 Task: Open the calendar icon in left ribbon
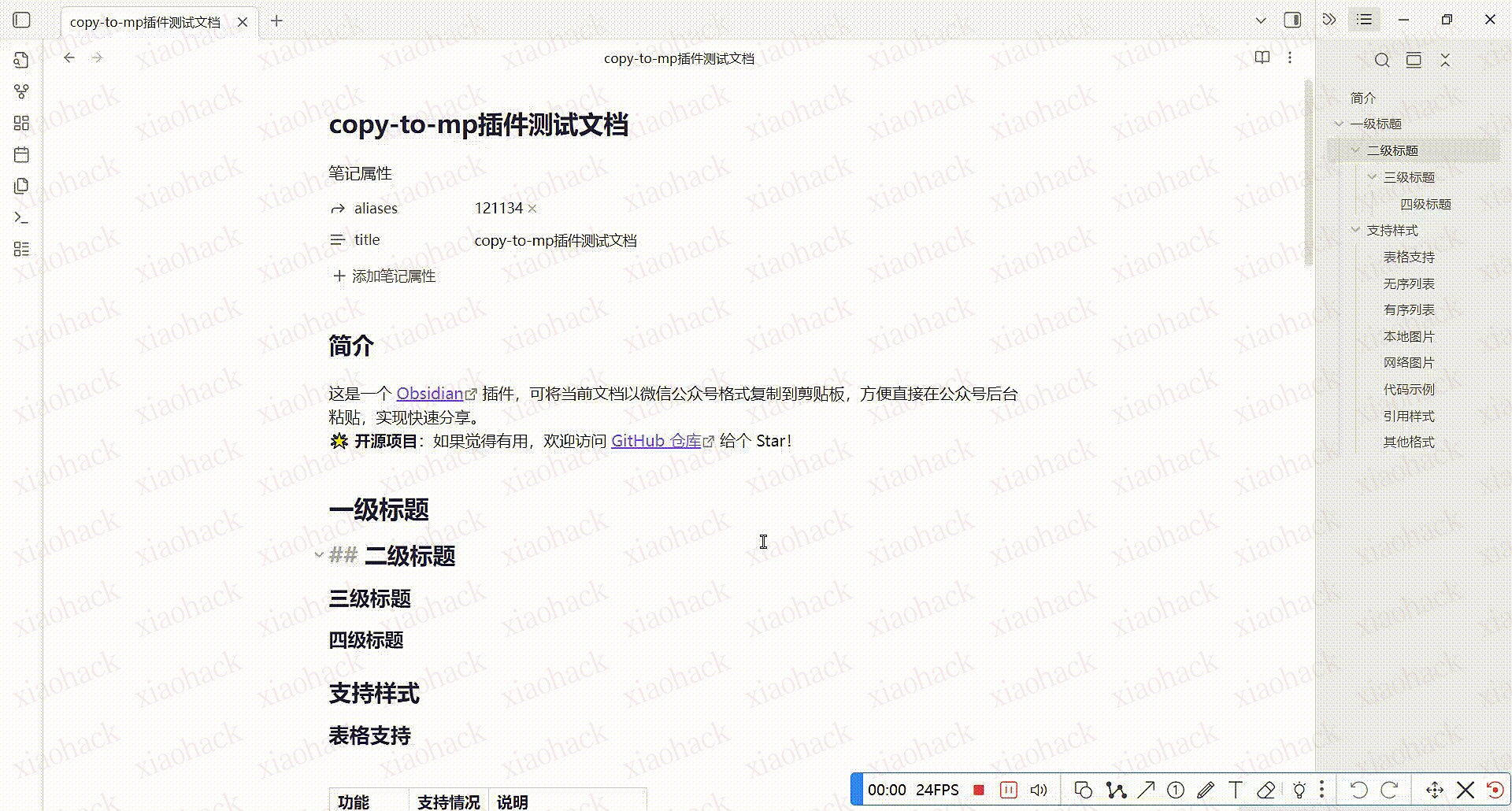pos(21,154)
